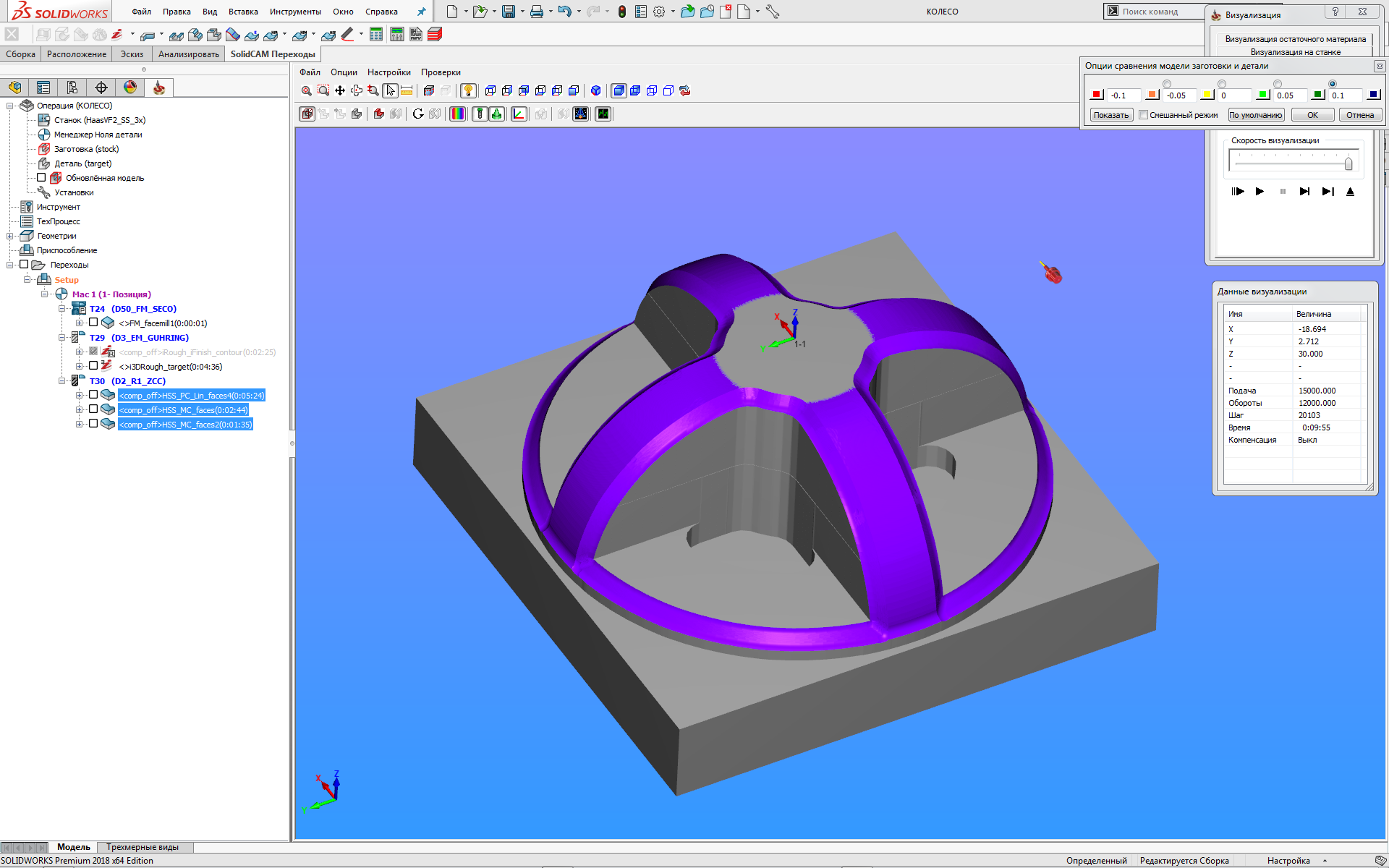Click the yellow color swatch for 0 tolerance
The width and height of the screenshot is (1389, 868).
tap(1207, 95)
